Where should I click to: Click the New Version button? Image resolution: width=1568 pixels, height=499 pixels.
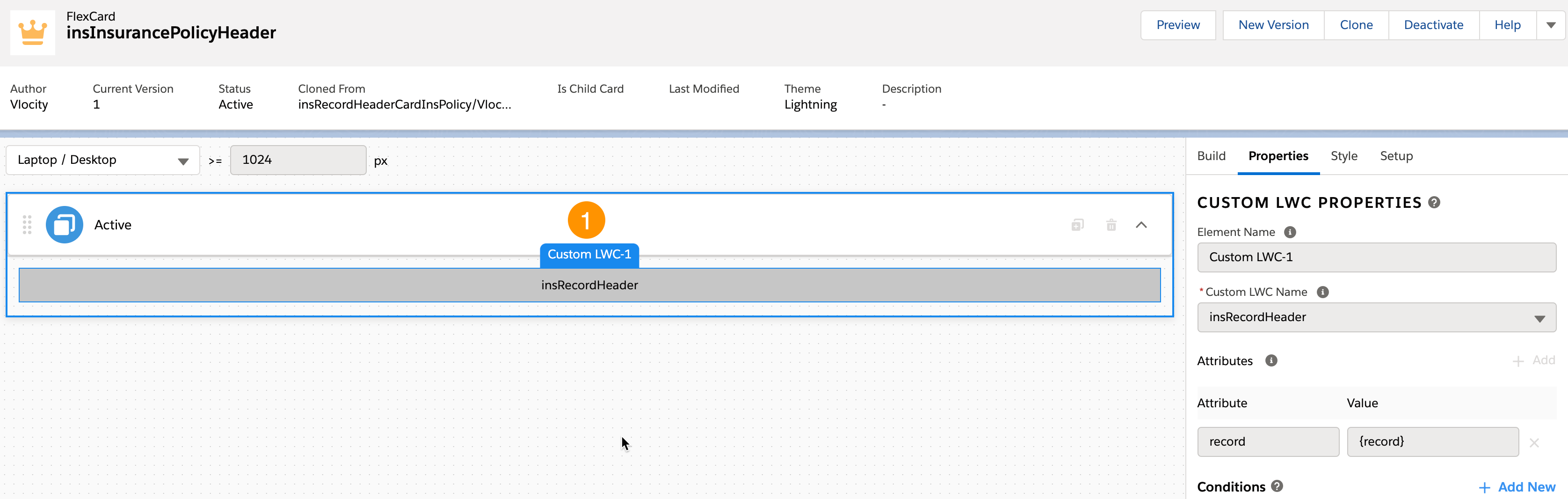point(1273,25)
